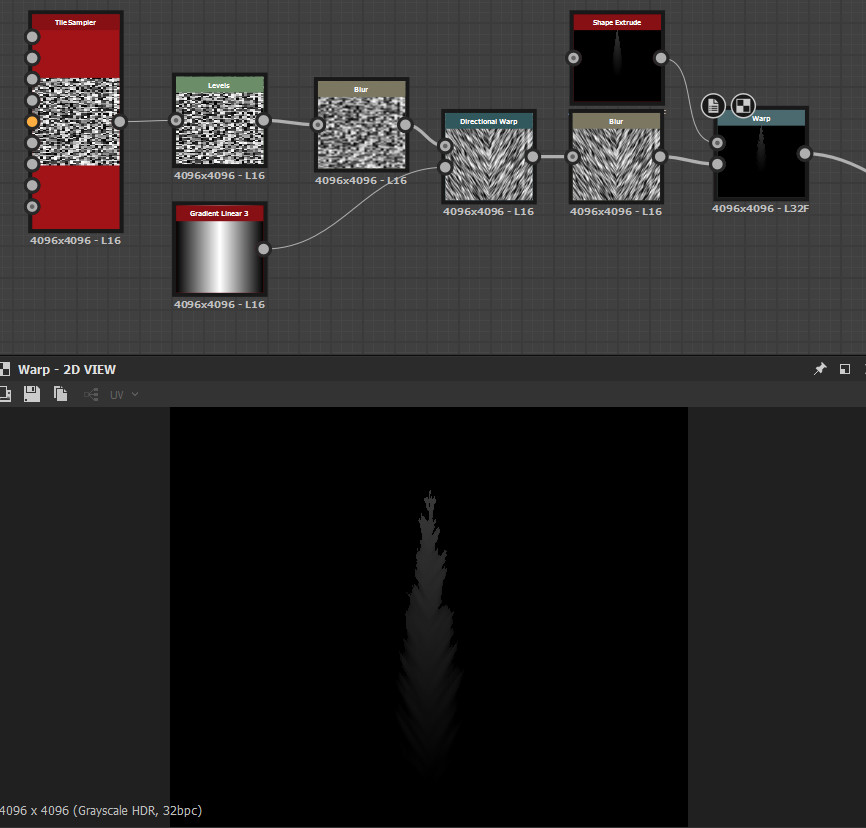
Task: Open the Warp node's parameters document icon
Action: point(713,106)
